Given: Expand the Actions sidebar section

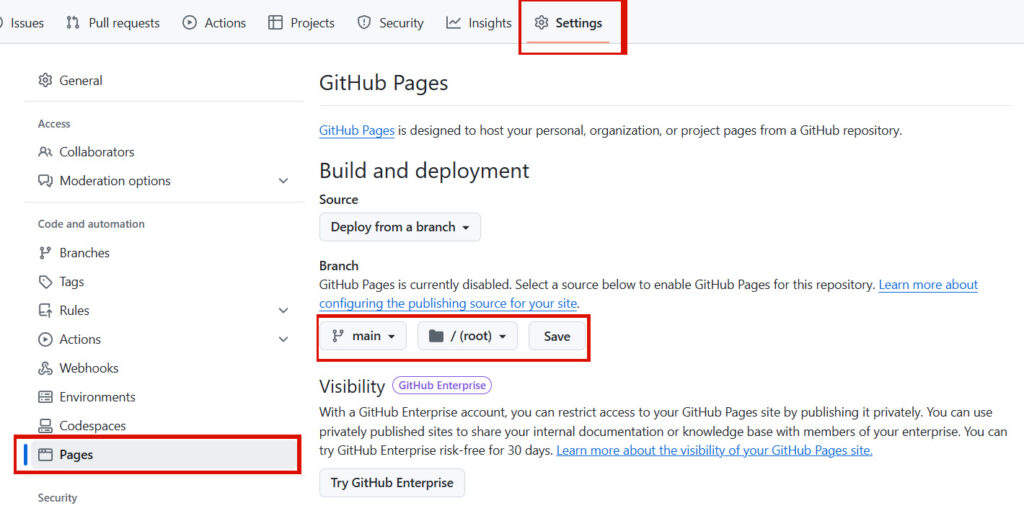Looking at the screenshot, I should (x=283, y=340).
